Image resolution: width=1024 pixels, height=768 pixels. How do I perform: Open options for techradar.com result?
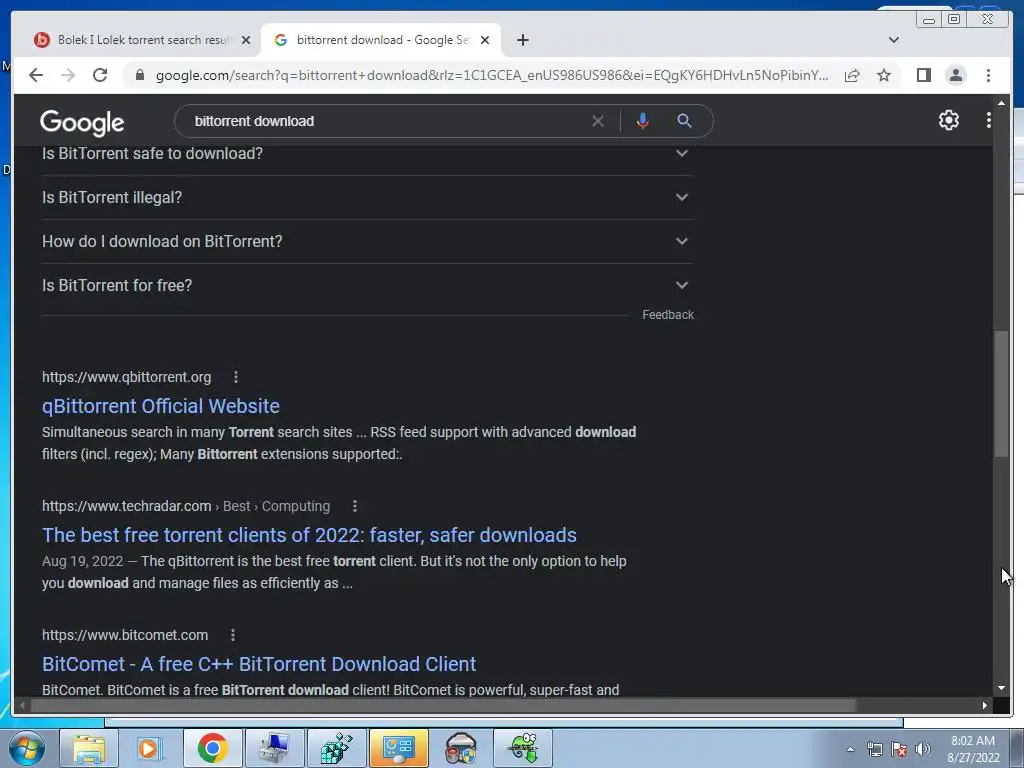(355, 506)
